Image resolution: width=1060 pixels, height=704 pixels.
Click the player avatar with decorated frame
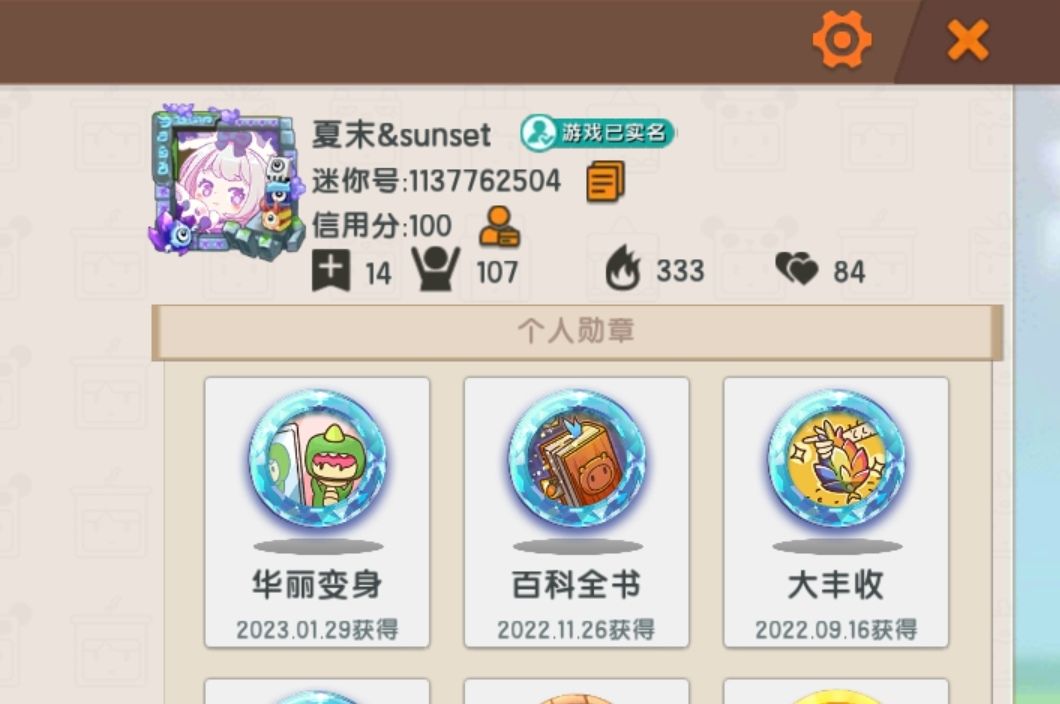click(226, 180)
